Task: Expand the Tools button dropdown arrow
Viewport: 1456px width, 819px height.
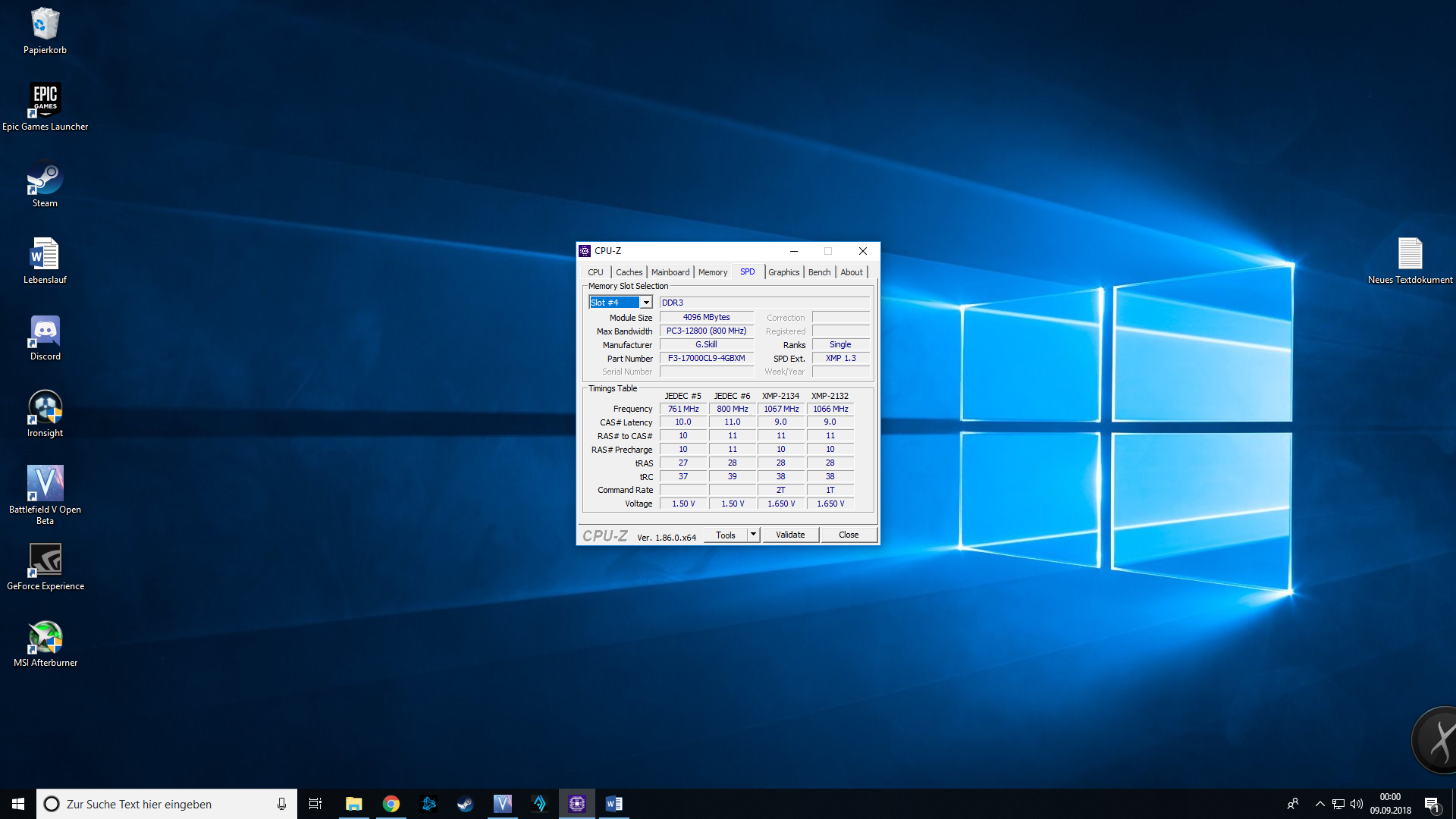Action: 753,535
